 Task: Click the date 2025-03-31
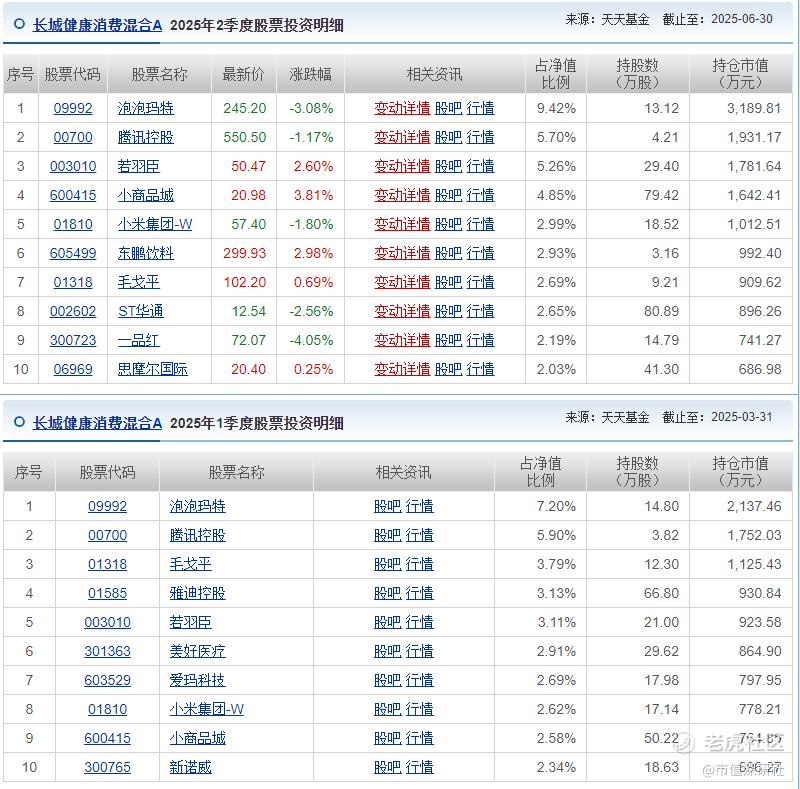pyautogui.click(x=742, y=417)
